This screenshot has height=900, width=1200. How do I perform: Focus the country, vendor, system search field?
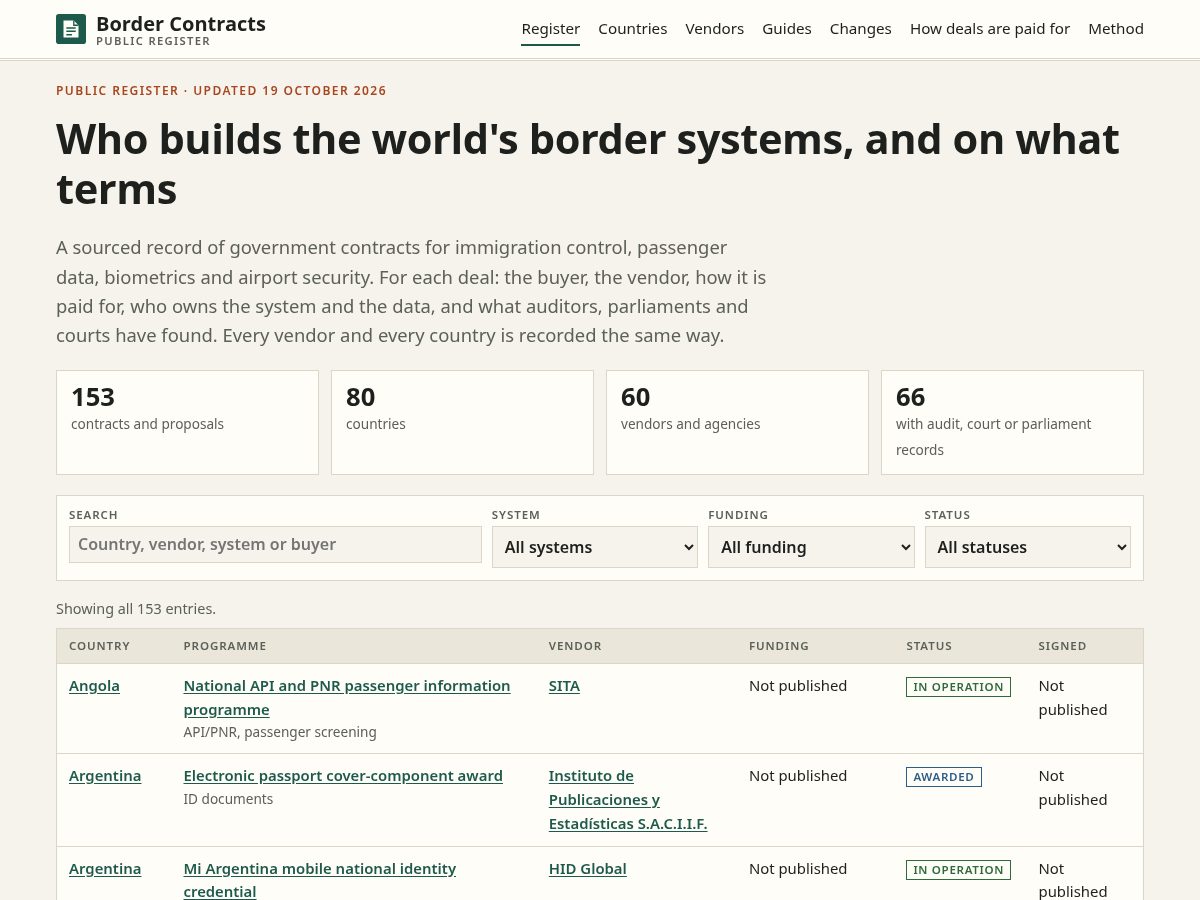click(275, 545)
